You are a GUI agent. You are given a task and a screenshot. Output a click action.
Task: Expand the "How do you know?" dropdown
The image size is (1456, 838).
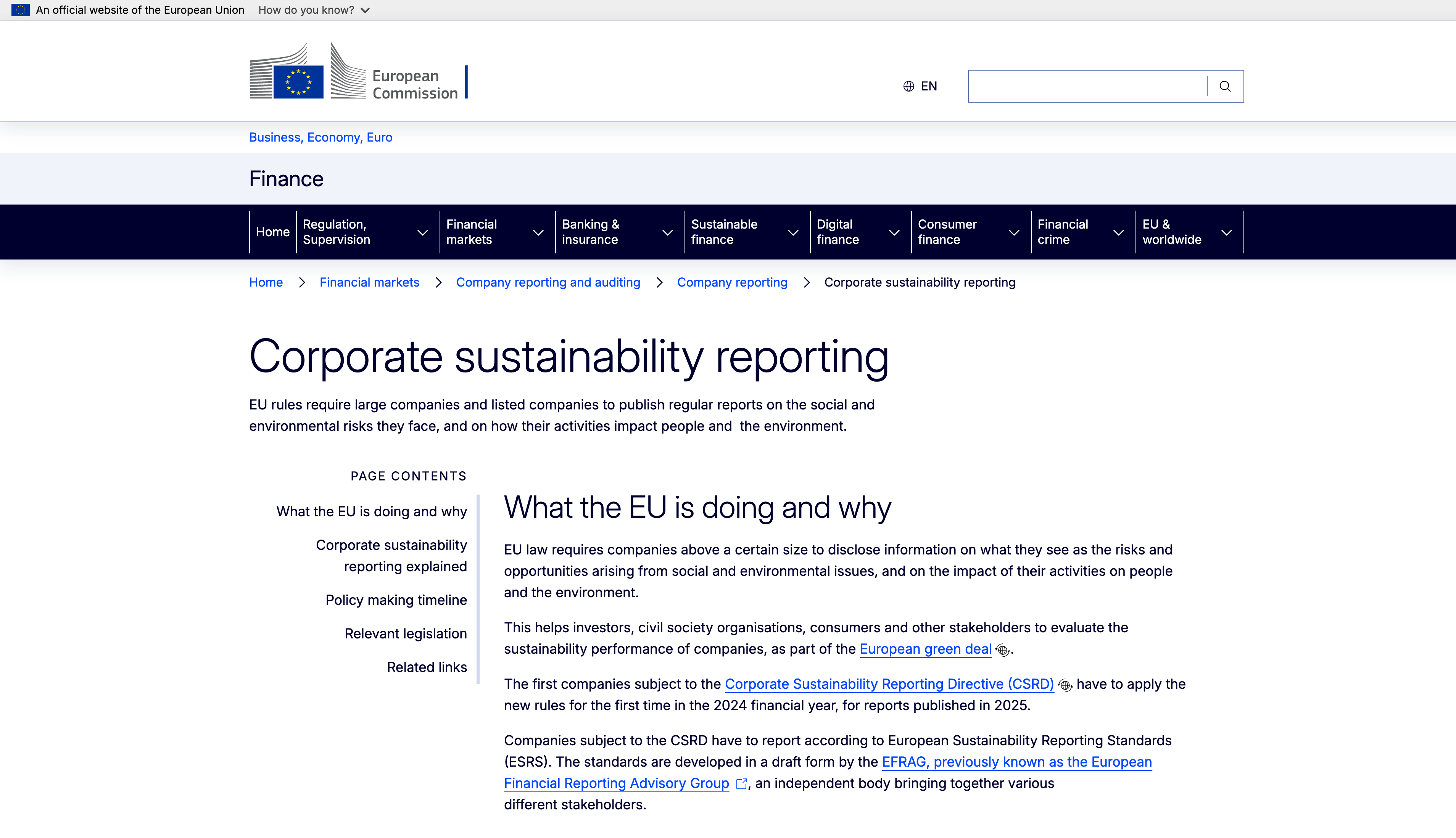point(314,10)
